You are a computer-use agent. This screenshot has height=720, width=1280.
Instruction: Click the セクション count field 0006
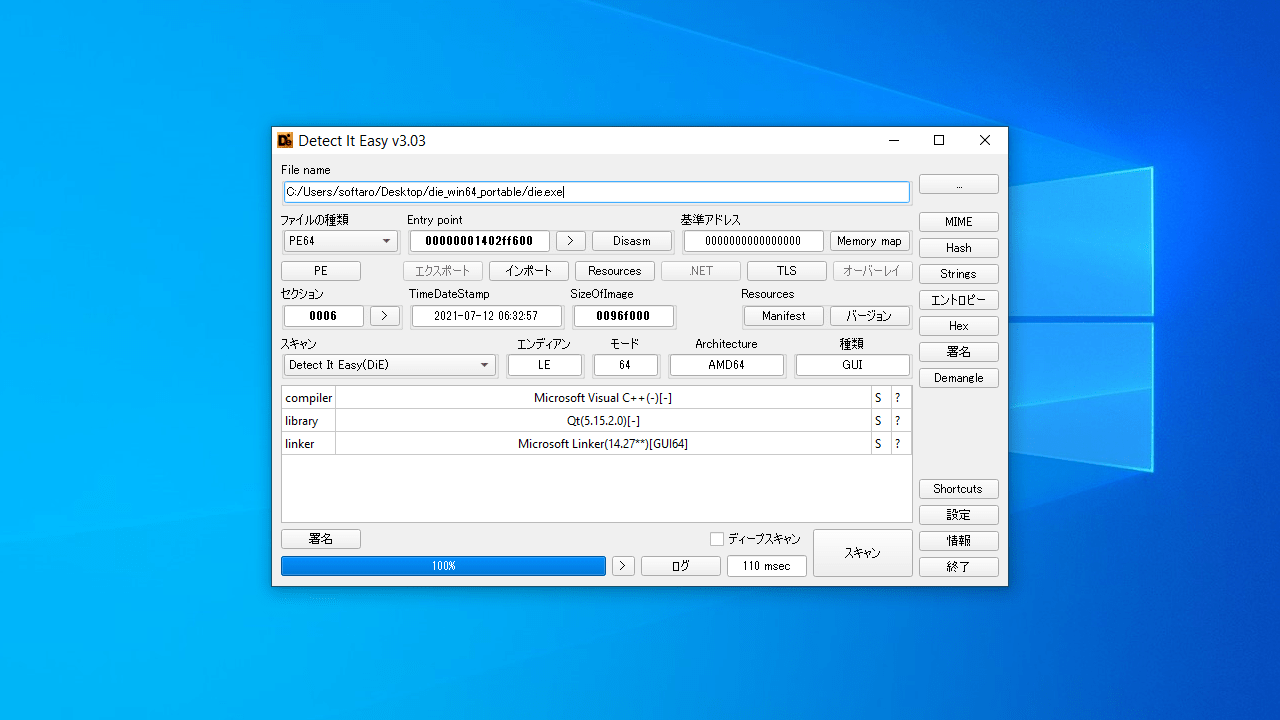[324, 316]
